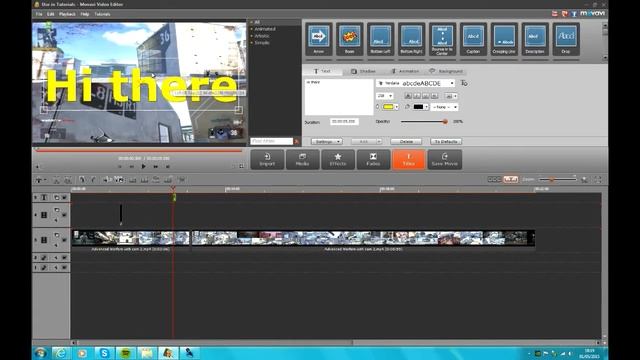Select the Simple titles category
Image resolution: width=640 pixels, height=360 pixels.
click(x=262, y=43)
